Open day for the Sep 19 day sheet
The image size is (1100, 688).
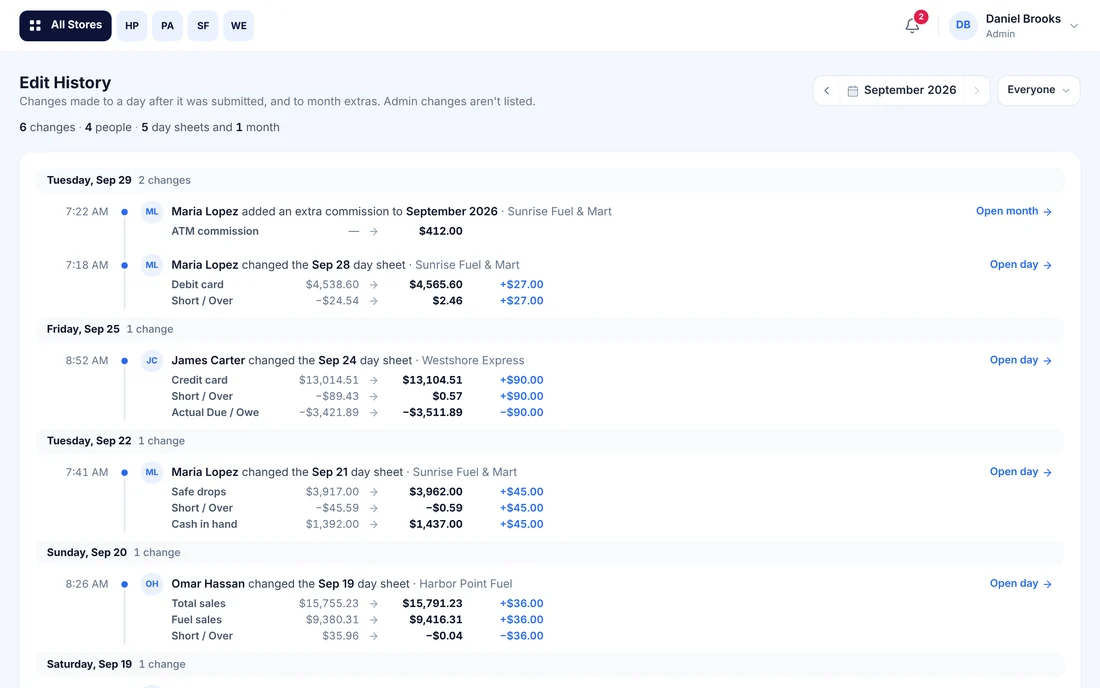tap(1021, 584)
